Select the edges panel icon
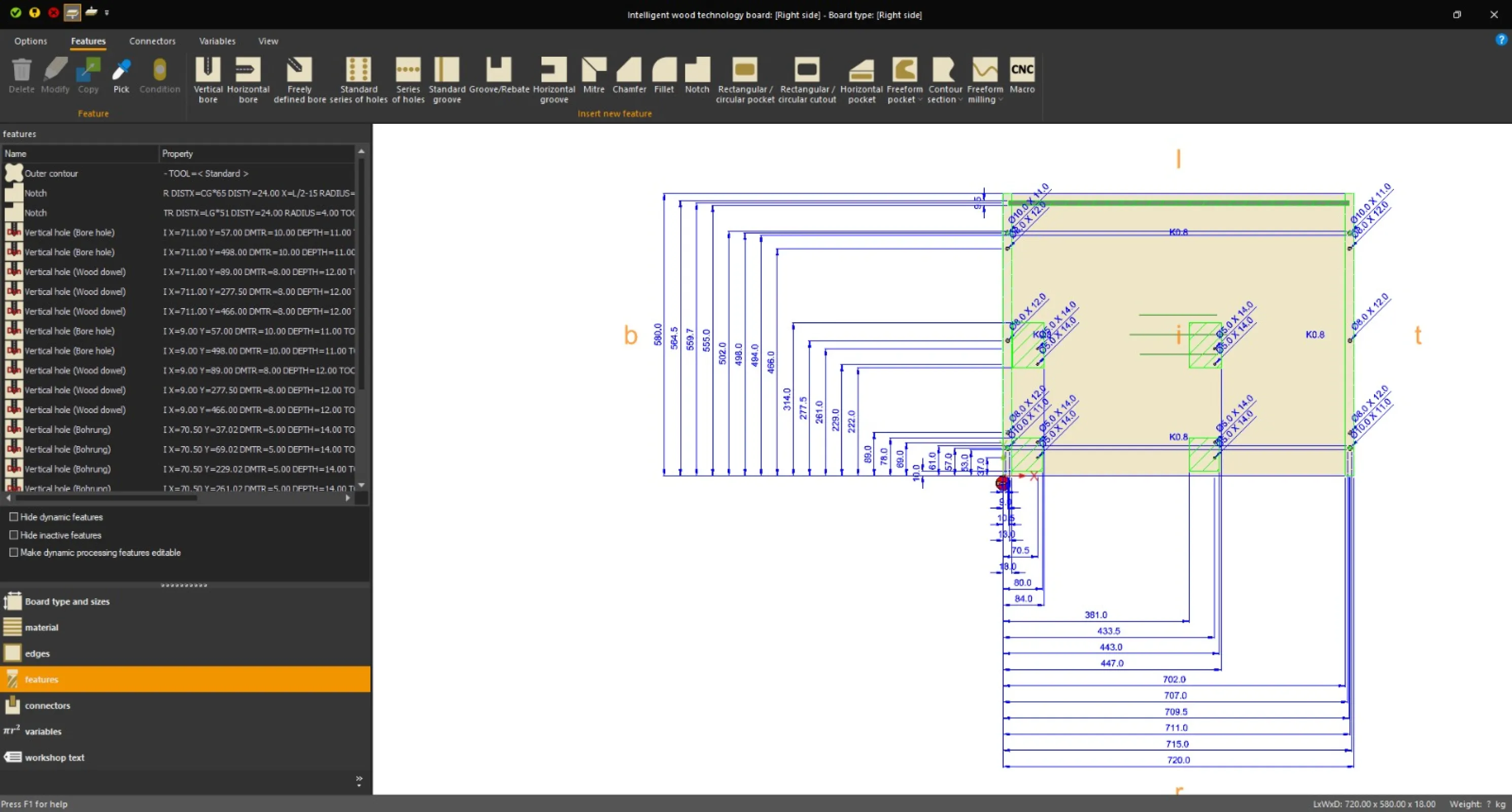The image size is (1512, 812). click(12, 653)
